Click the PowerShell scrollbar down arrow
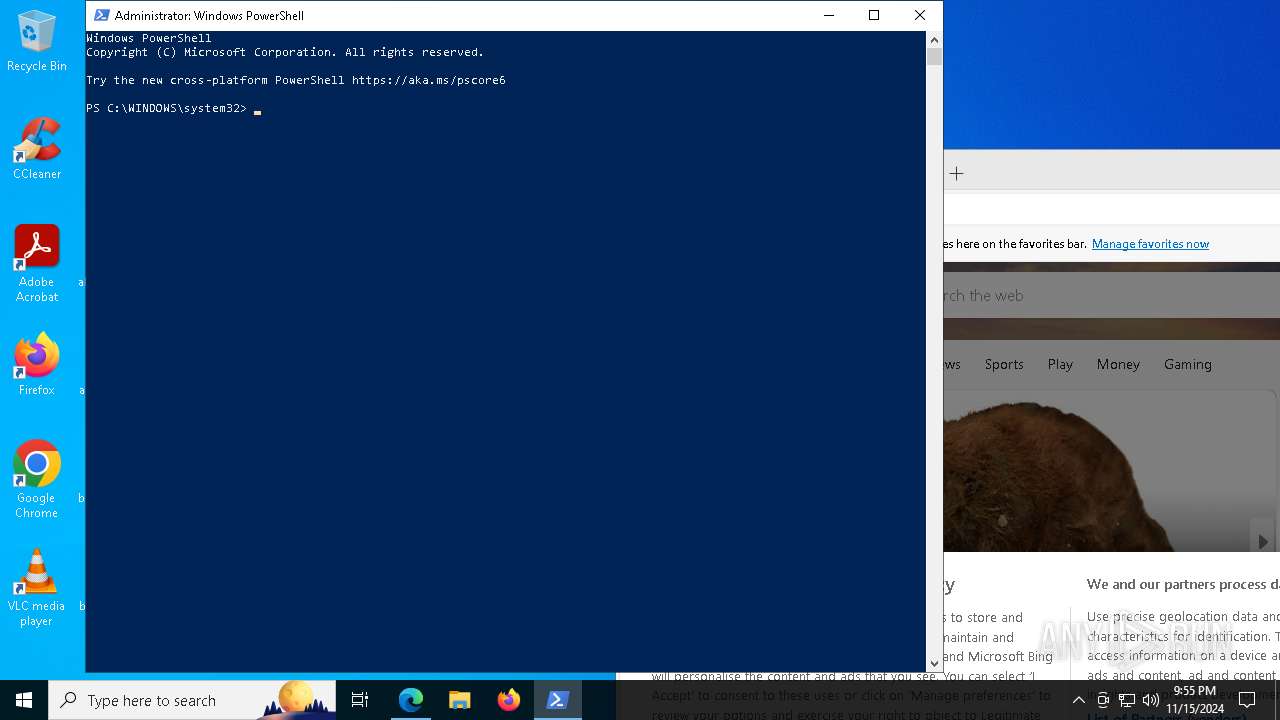This screenshot has width=1280, height=720. click(934, 663)
